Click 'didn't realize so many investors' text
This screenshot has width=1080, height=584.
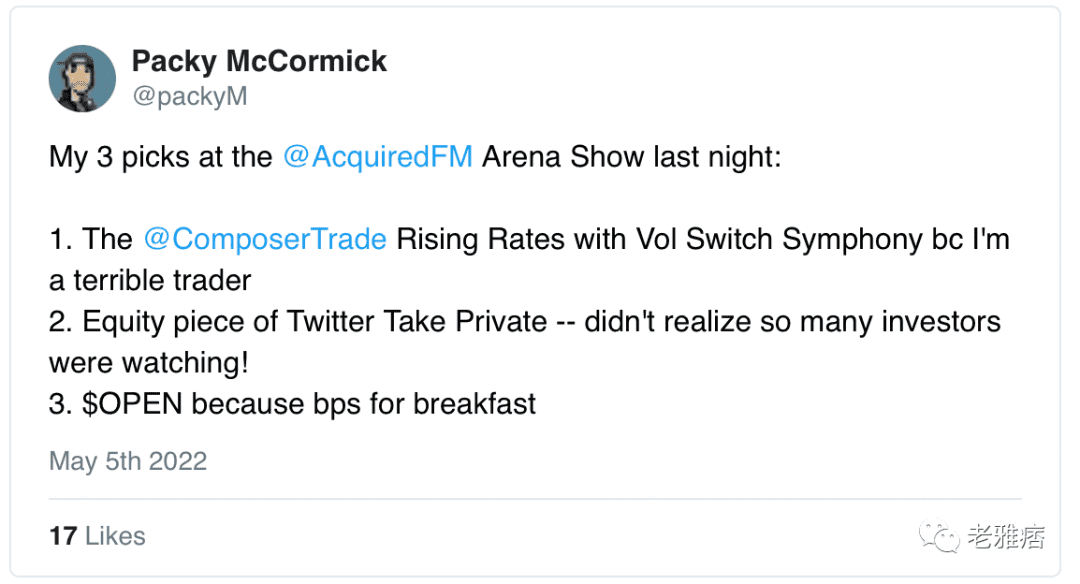[792, 322]
